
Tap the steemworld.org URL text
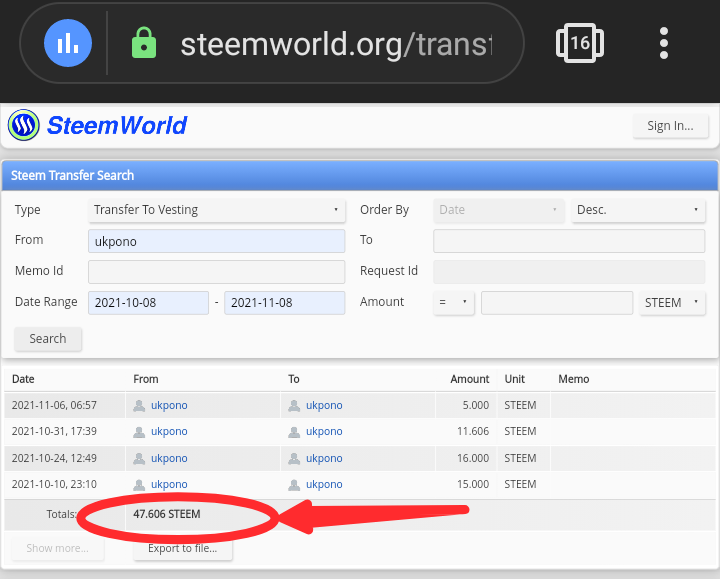(336, 44)
